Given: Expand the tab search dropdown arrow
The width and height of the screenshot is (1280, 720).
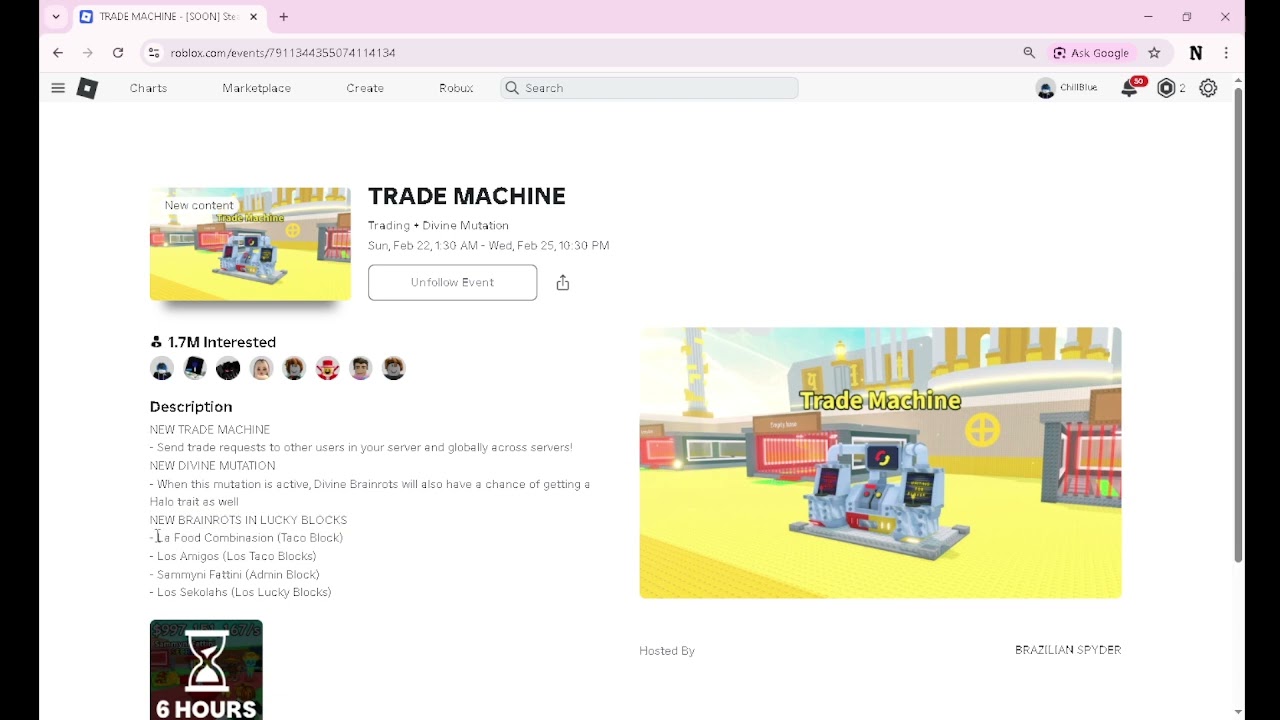Looking at the screenshot, I should pyautogui.click(x=56, y=17).
